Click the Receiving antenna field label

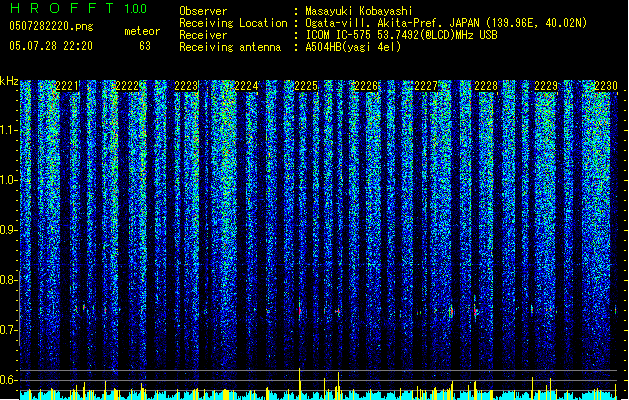tap(230, 47)
